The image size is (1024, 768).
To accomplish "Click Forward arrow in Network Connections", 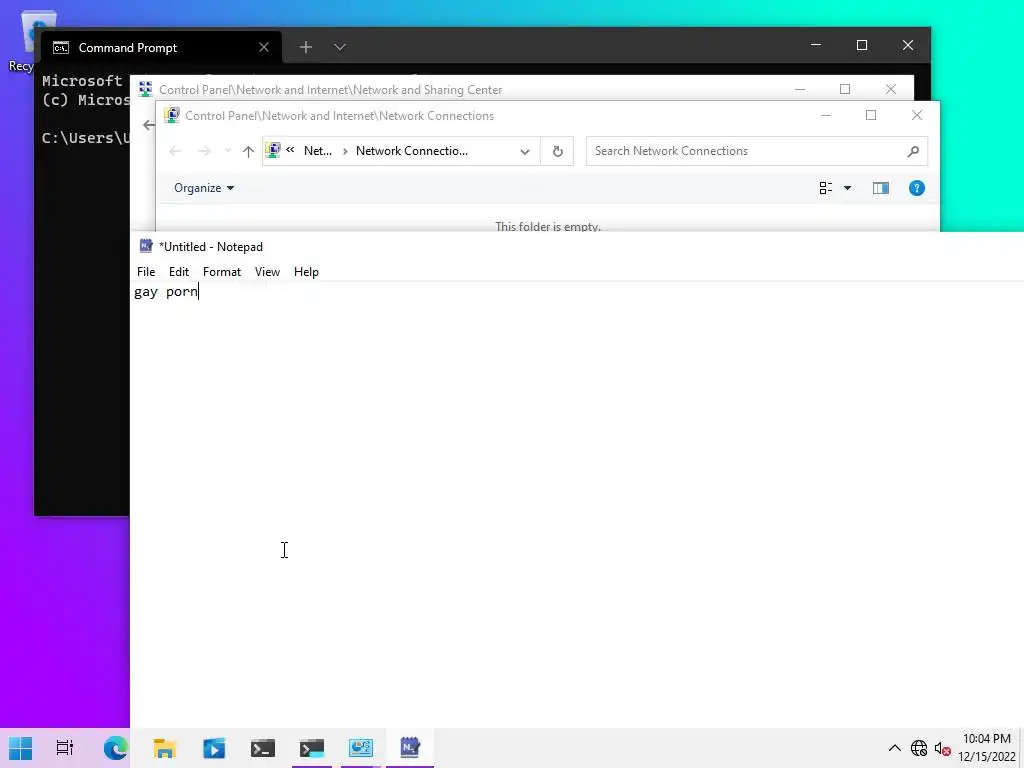I will 204,152.
